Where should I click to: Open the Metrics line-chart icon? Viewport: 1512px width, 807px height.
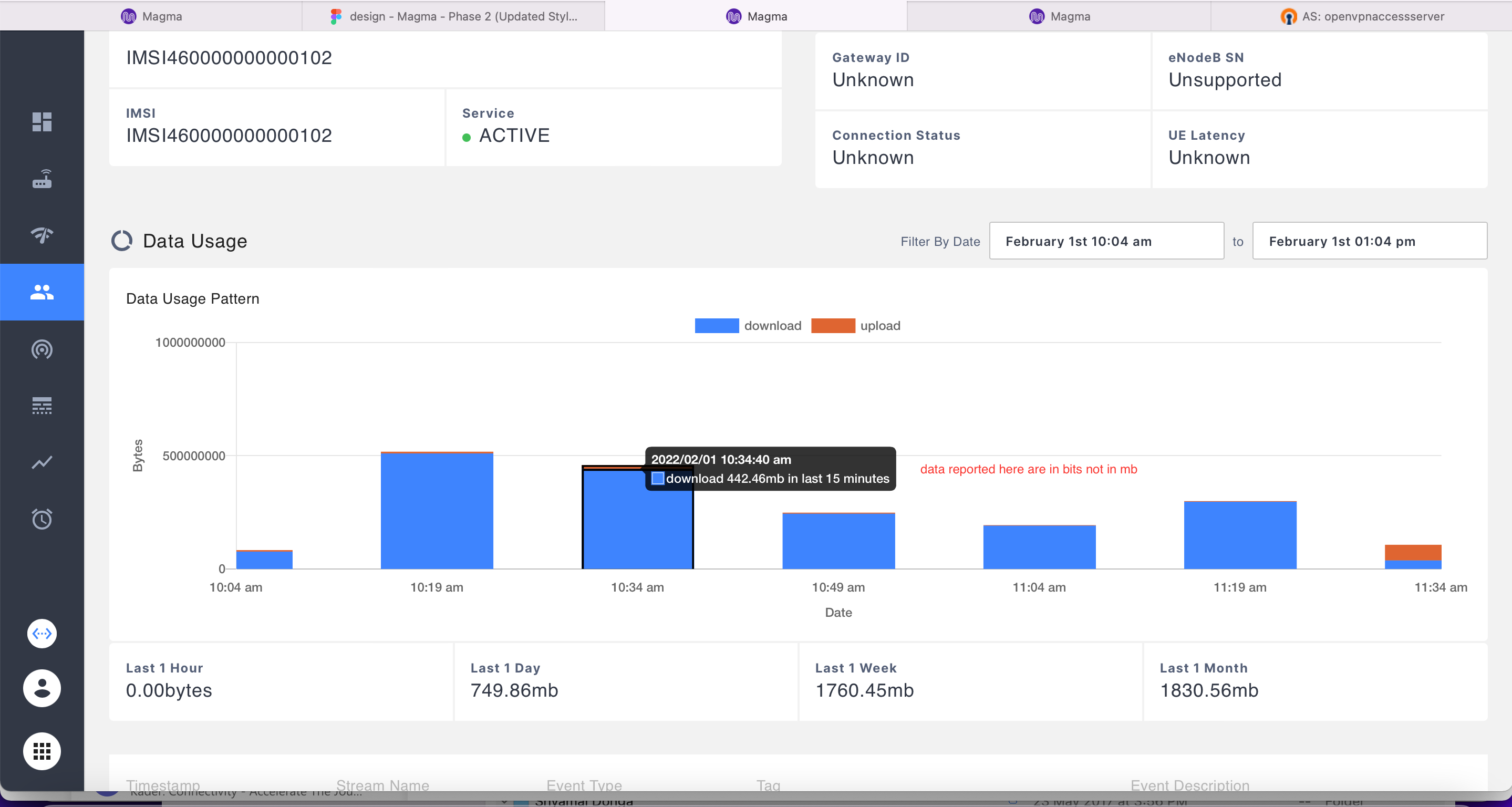(x=42, y=462)
